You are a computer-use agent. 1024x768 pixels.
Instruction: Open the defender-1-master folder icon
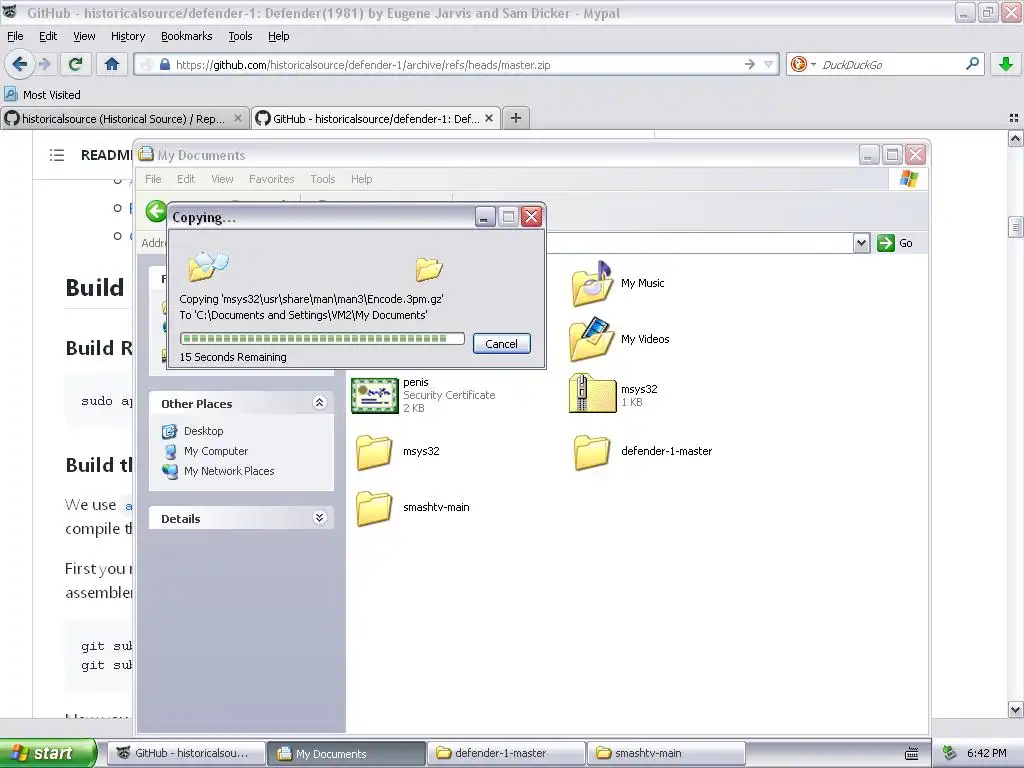click(592, 452)
